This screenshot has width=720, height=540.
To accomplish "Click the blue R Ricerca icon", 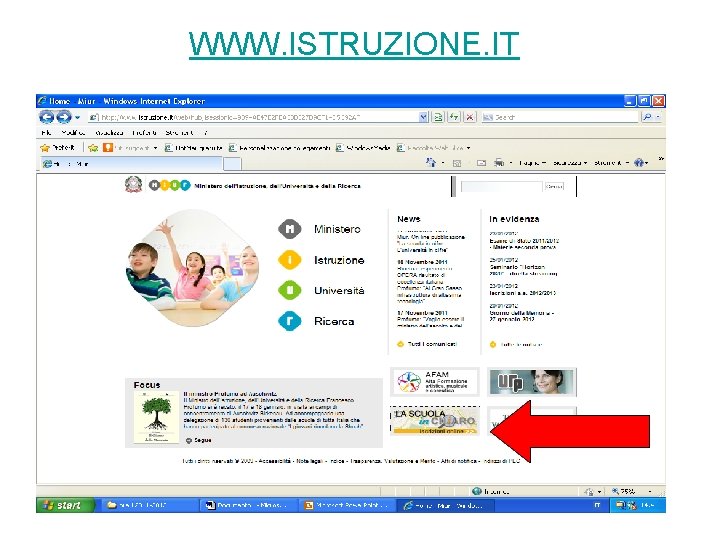I will pyautogui.click(x=290, y=321).
